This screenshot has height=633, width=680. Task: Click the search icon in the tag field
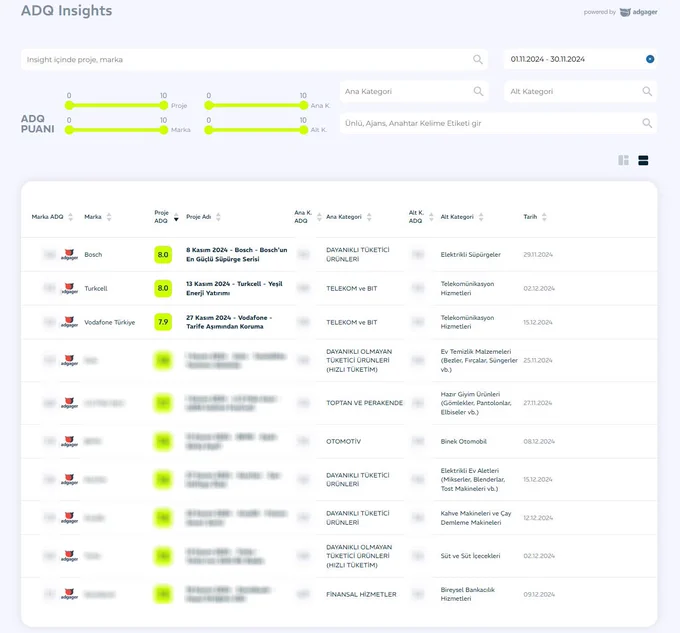click(647, 123)
